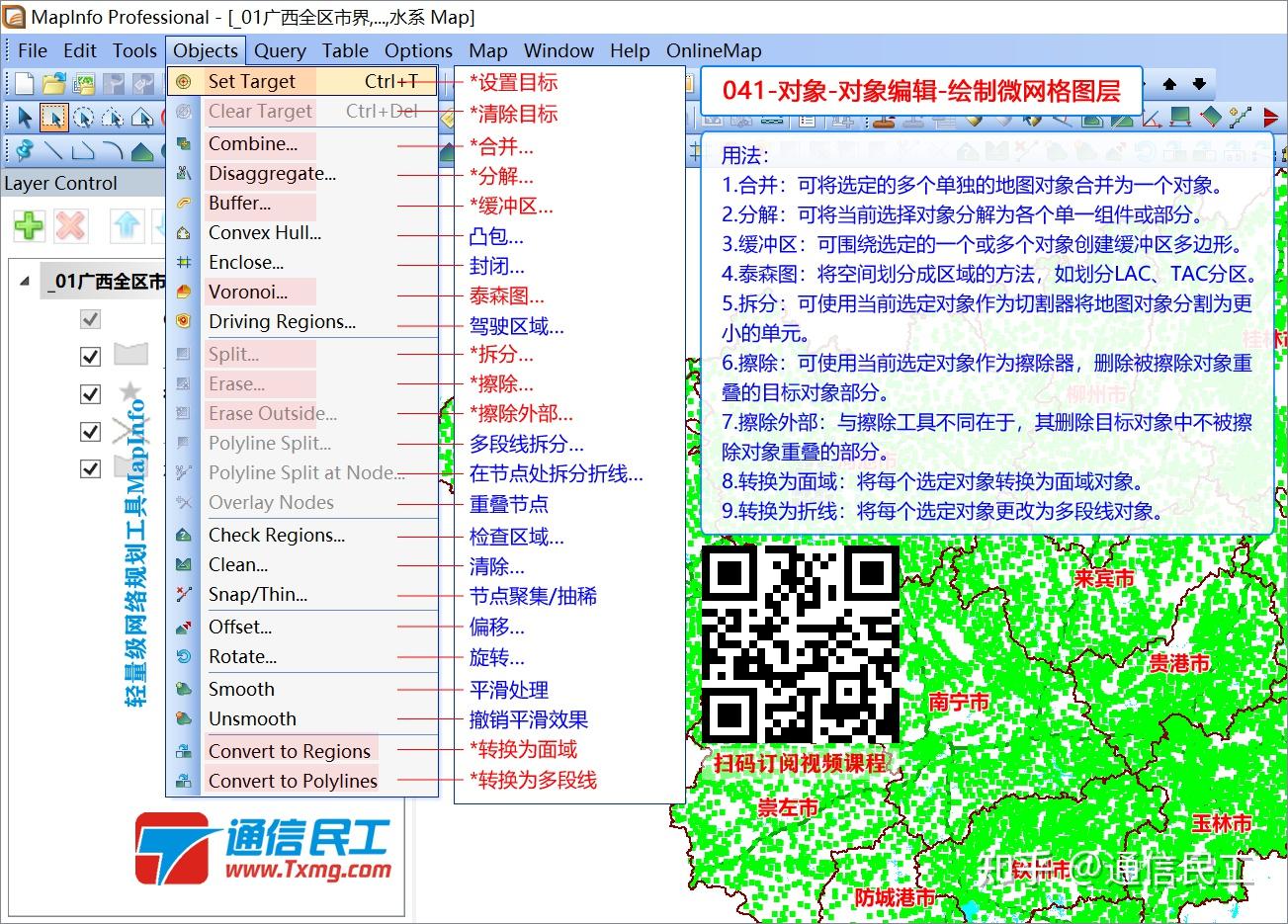
Task: Remove layer with the red X icon
Action: (70, 225)
